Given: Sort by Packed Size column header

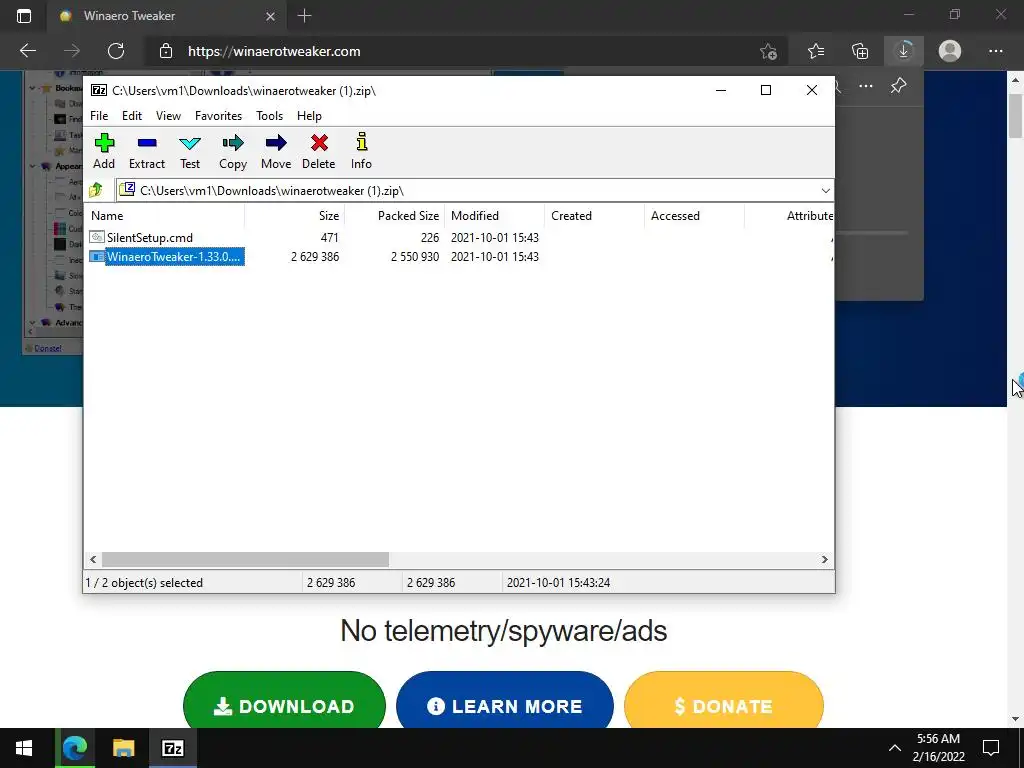Looking at the screenshot, I should [x=394, y=216].
